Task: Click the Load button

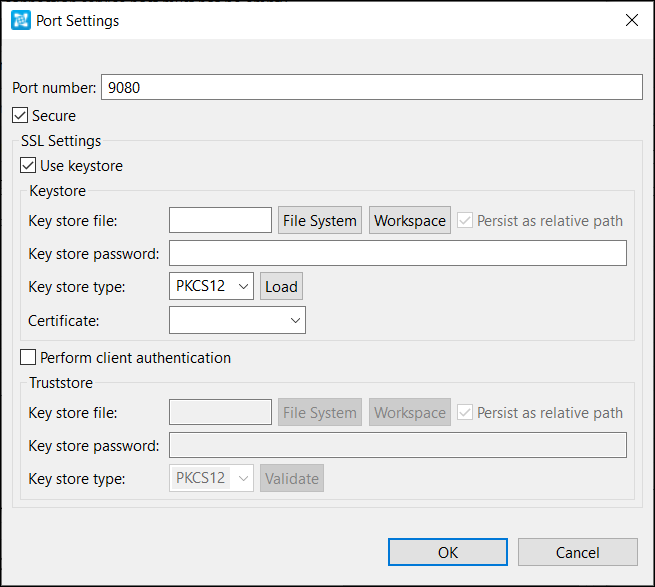Action: (x=282, y=286)
